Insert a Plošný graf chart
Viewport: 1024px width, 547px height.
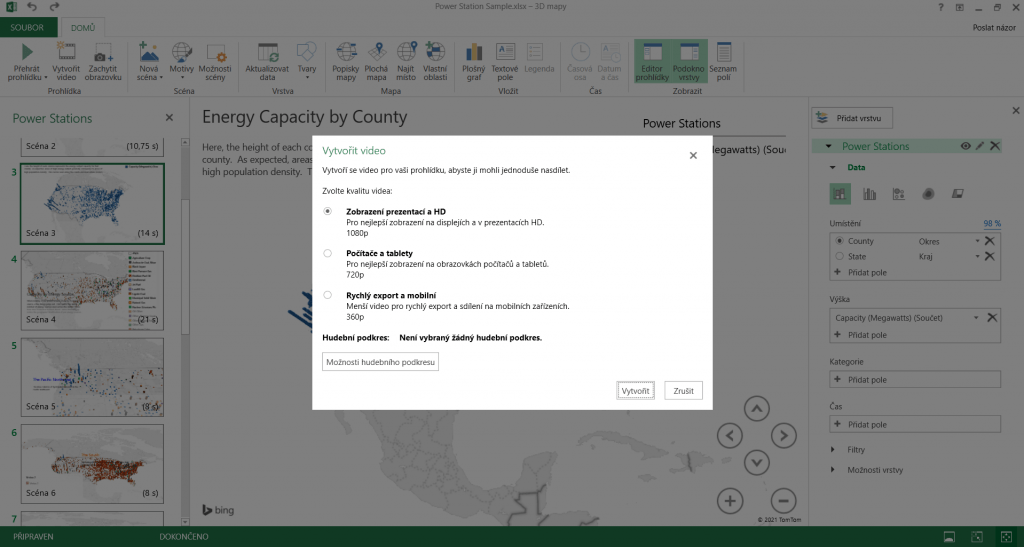tap(473, 53)
